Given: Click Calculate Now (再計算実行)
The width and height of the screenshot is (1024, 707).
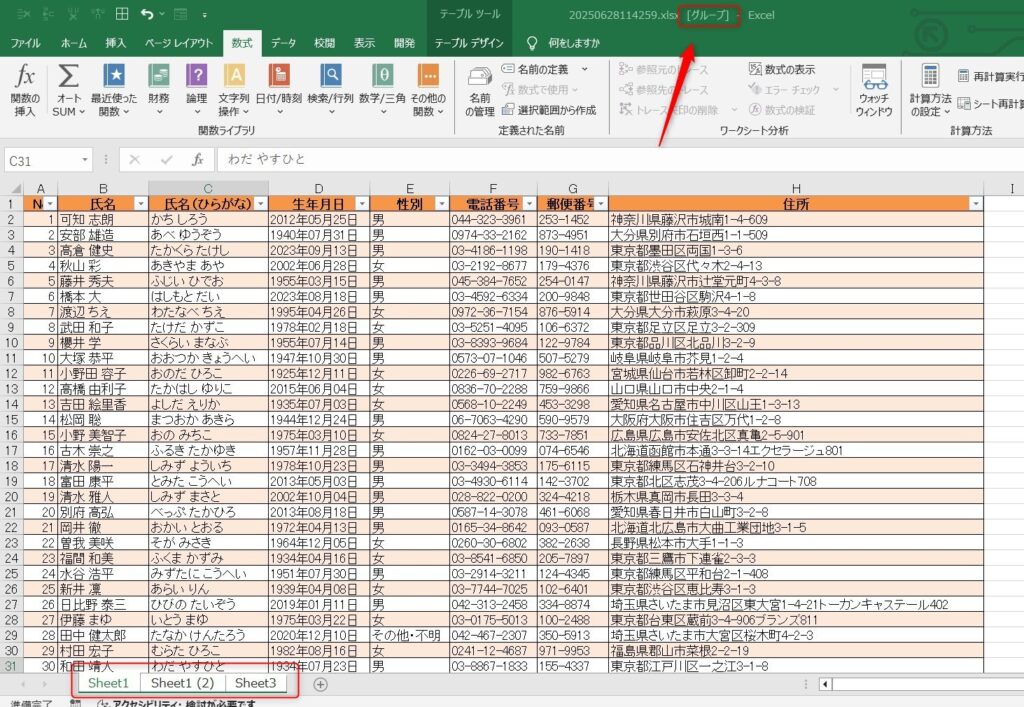Looking at the screenshot, I should click(x=990, y=76).
